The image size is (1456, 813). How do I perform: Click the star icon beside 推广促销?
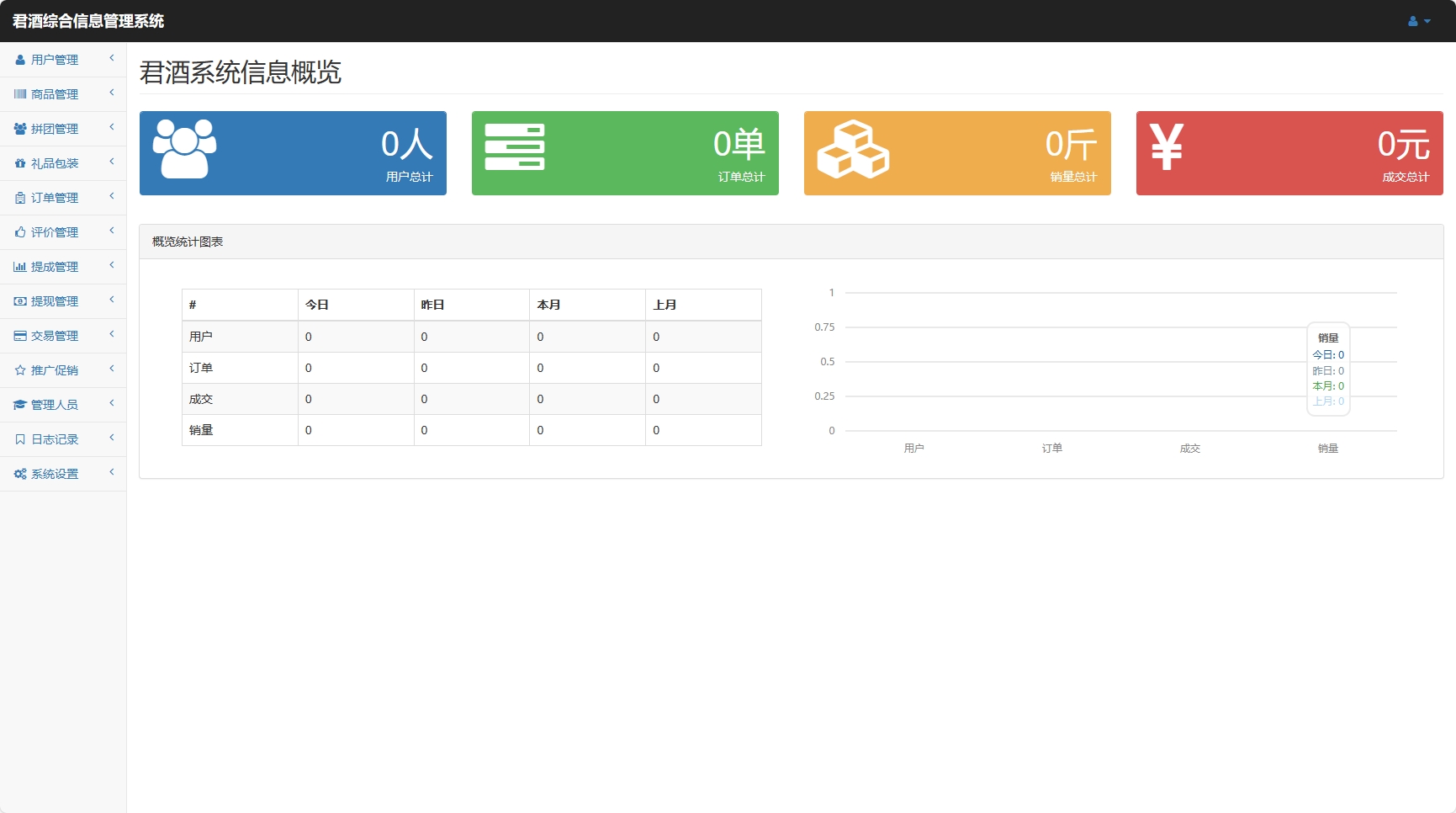click(20, 370)
